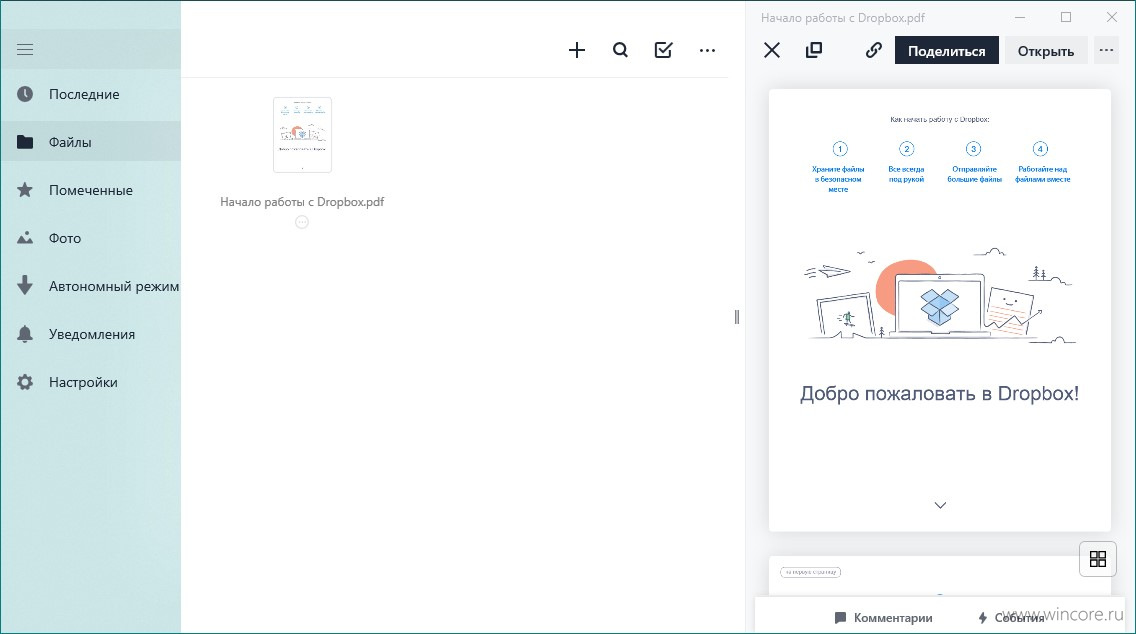
Task: Click the download arrow icon for Автономный режим
Action: coord(25,285)
